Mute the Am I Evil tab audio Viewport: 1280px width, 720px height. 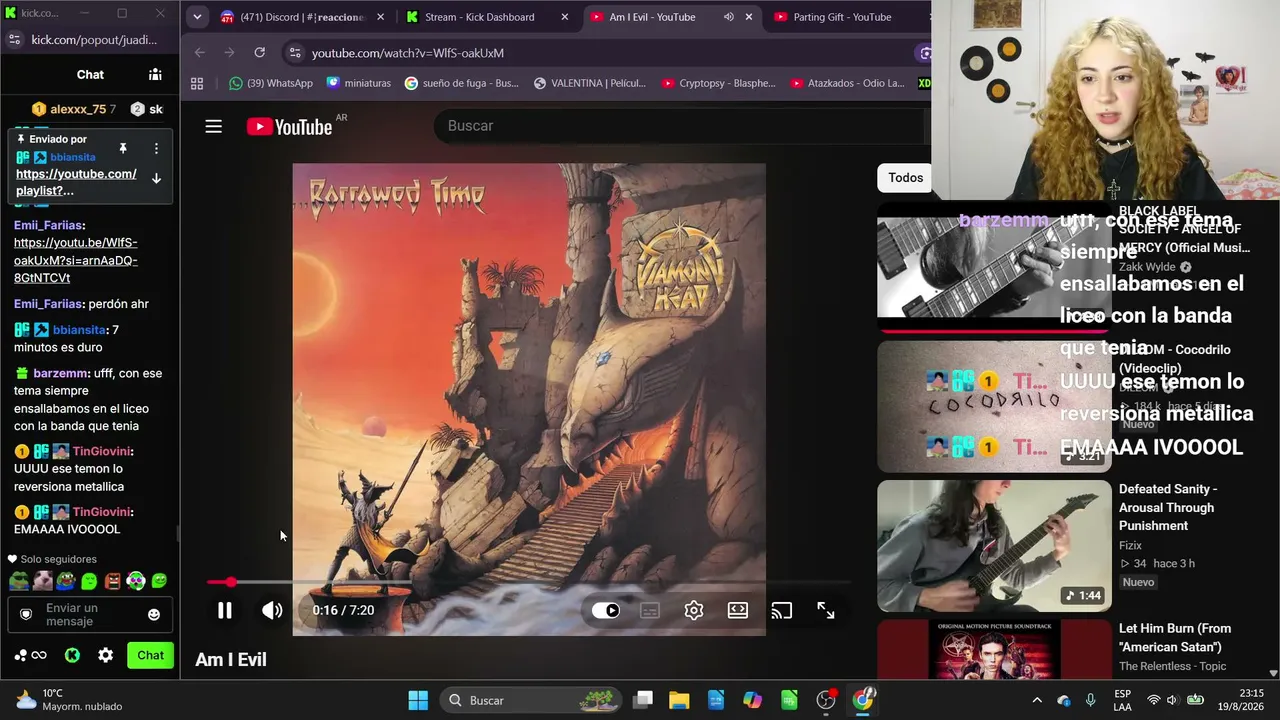point(728,17)
